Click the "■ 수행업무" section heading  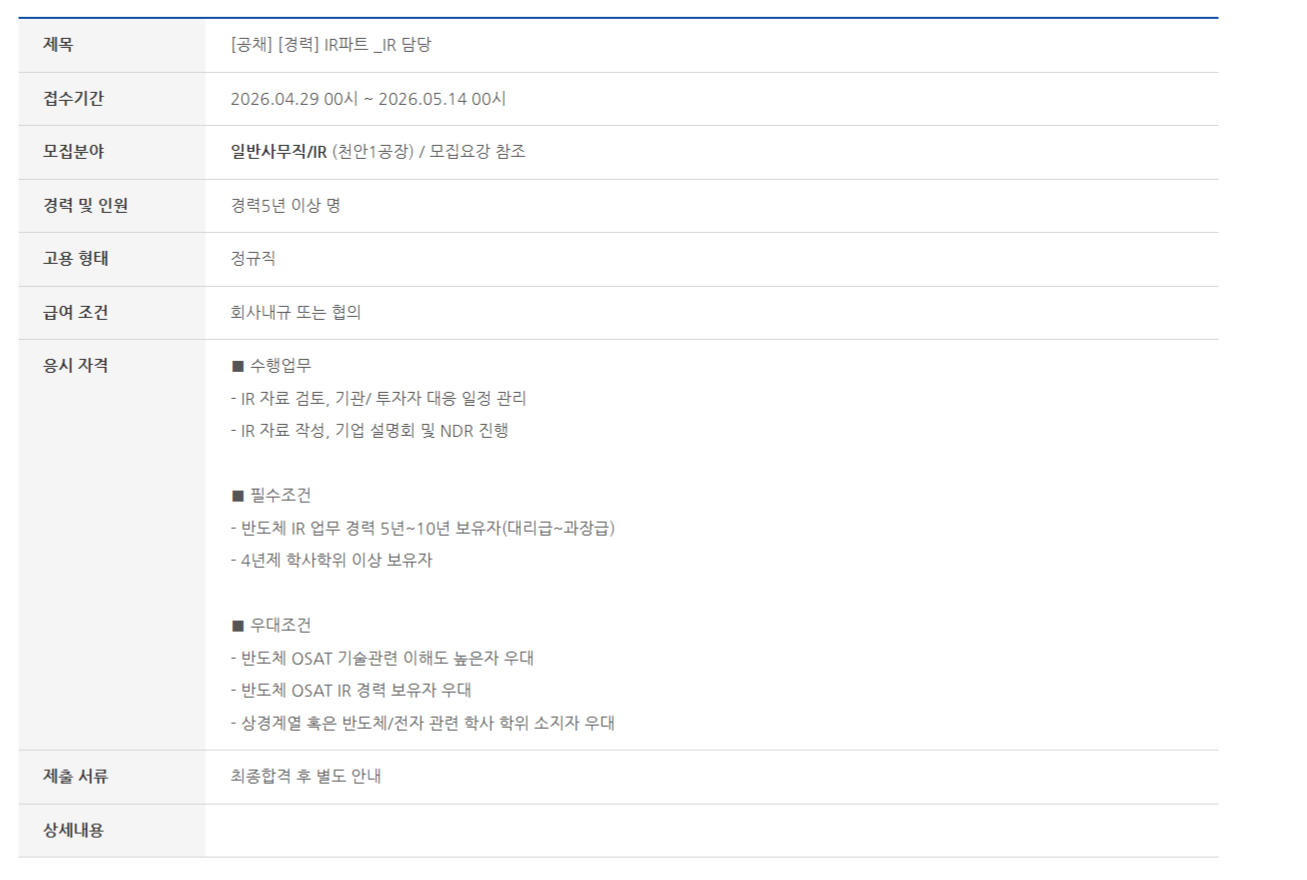pos(271,366)
